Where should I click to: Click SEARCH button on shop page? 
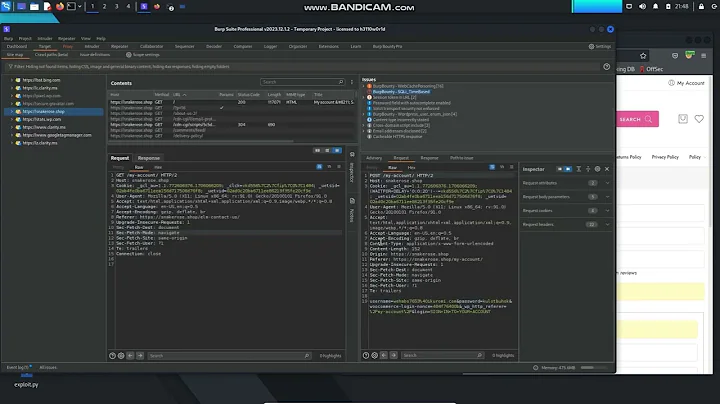coord(636,119)
